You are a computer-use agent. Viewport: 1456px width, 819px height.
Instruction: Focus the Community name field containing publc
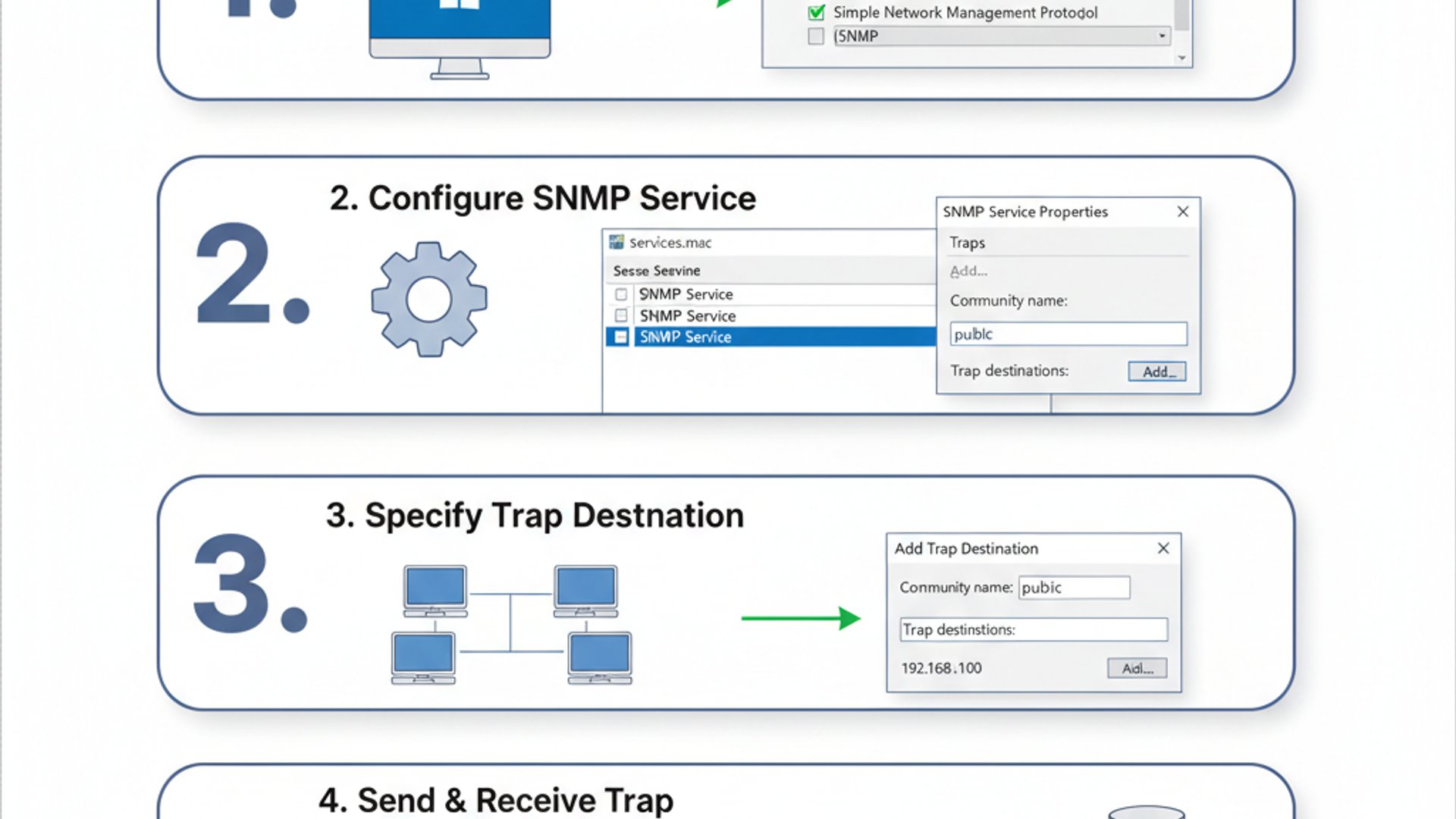pyautogui.click(x=1068, y=334)
